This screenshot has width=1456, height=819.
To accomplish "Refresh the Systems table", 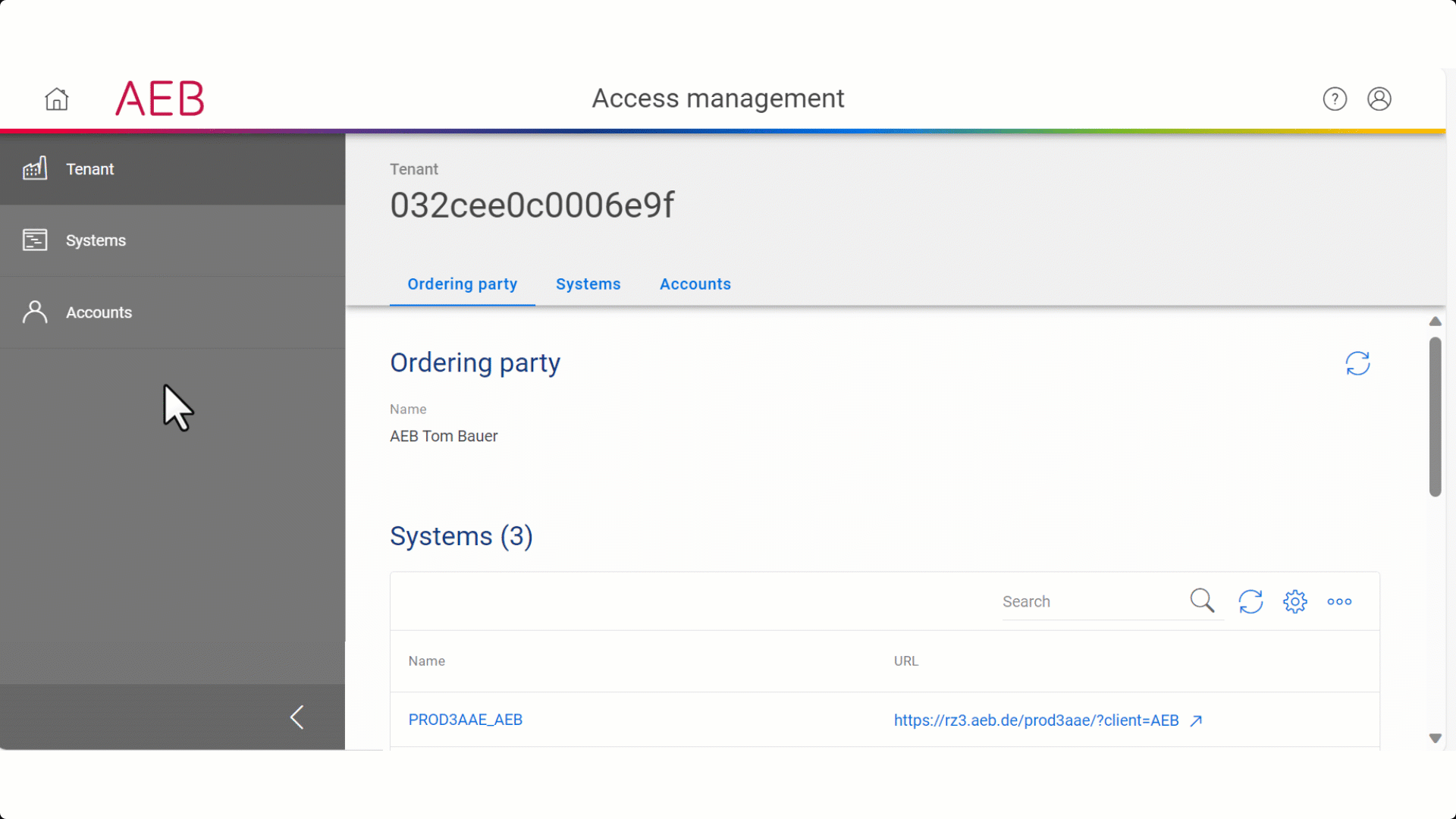I will point(1250,601).
